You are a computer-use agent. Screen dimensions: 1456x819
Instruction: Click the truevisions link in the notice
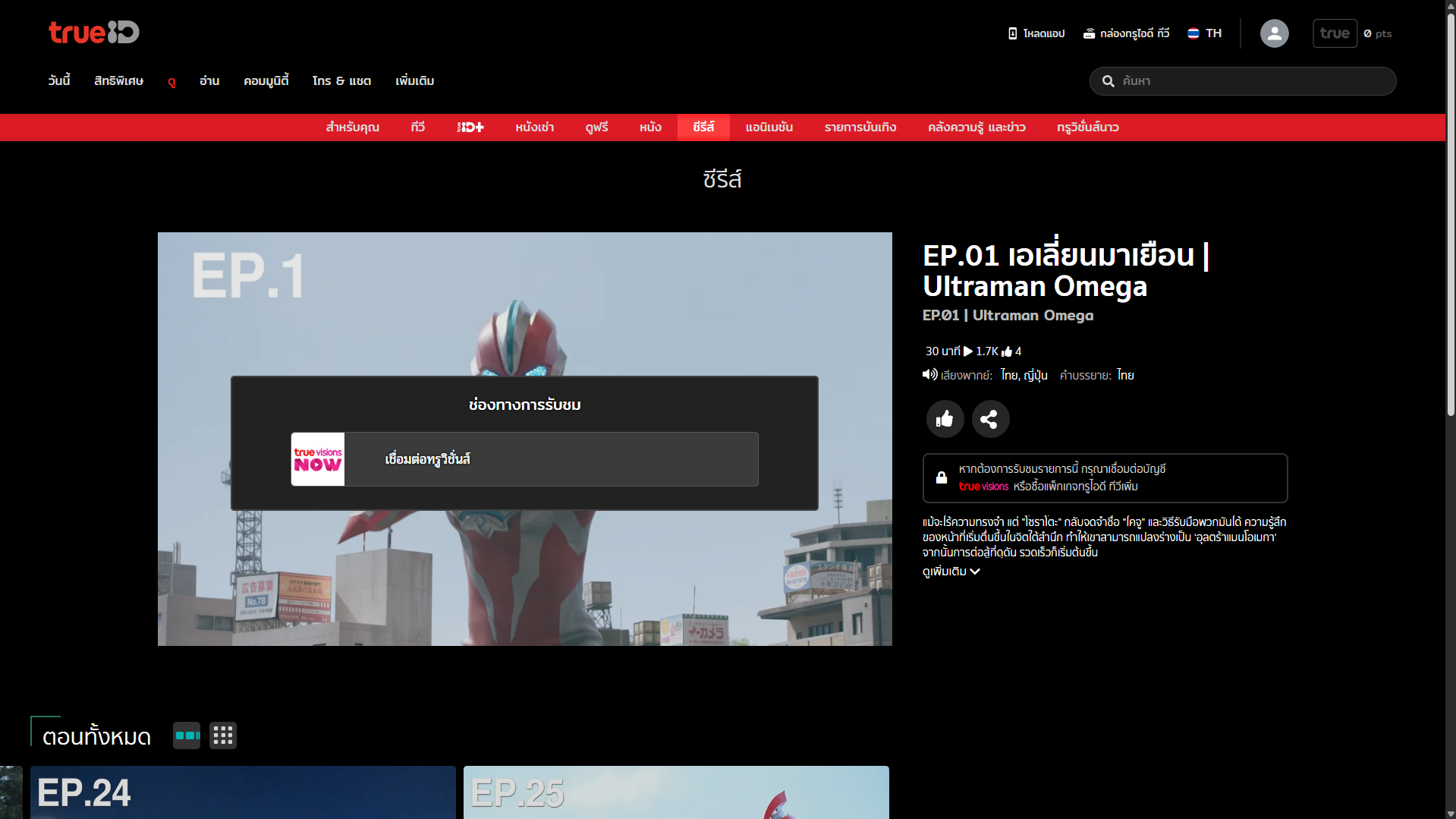click(x=983, y=487)
